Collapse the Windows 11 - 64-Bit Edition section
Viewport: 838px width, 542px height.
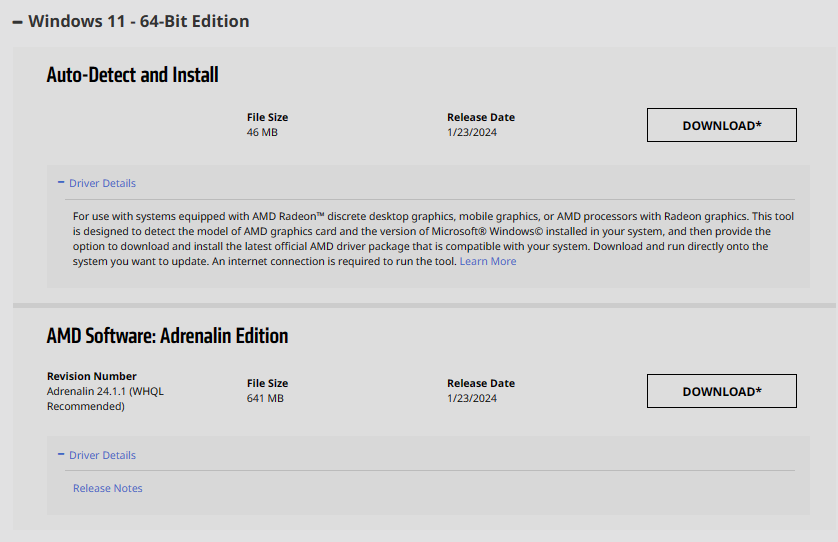click(131, 21)
